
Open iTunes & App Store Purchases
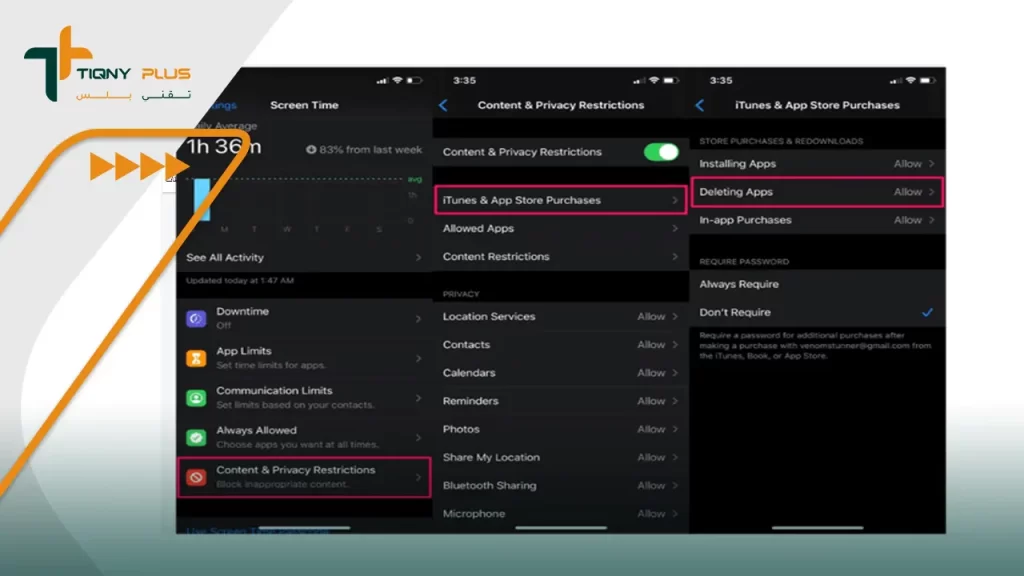[560, 200]
